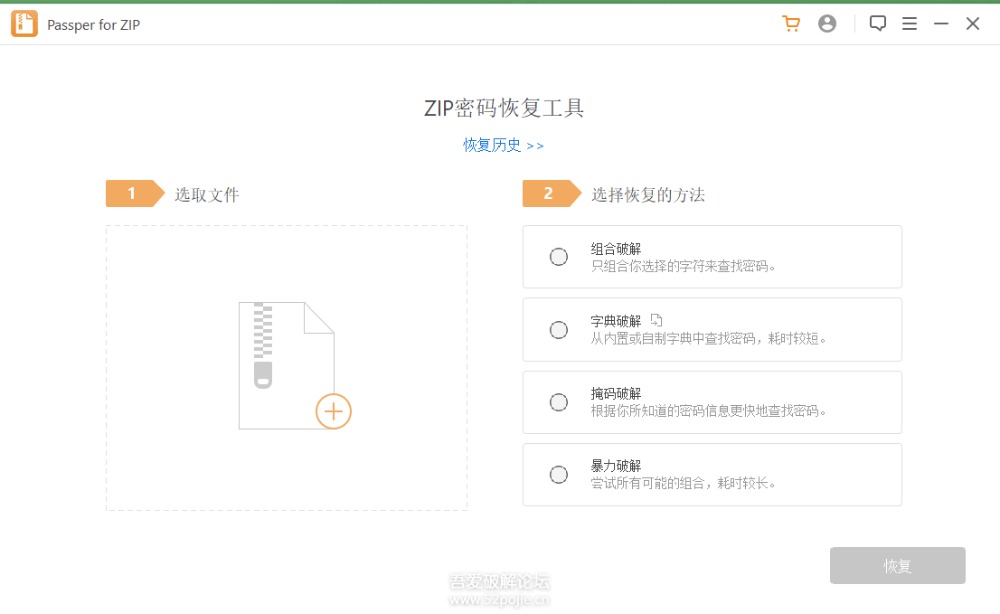This screenshot has height=614, width=1000.
Task: Click the Passper for ZIP app logo
Action: point(24,24)
